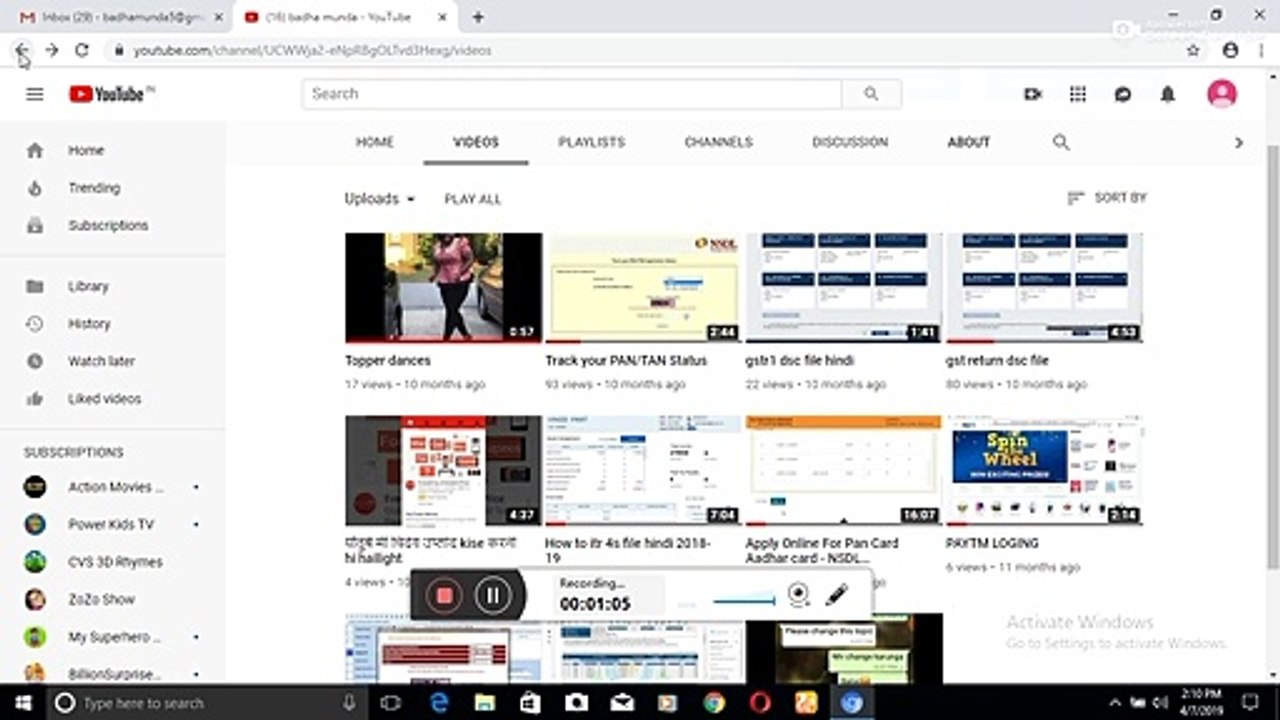Open the YouTube apps grid icon

tap(1078, 94)
